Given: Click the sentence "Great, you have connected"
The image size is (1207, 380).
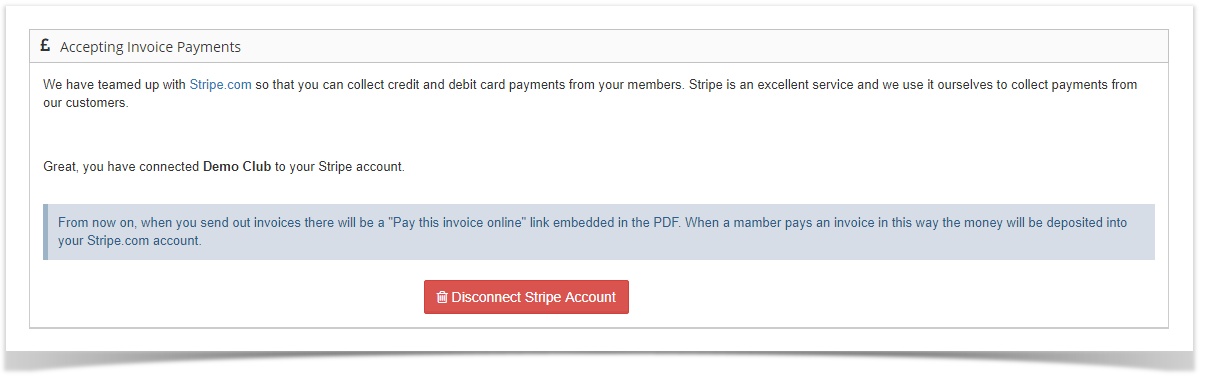Looking at the screenshot, I should tap(121, 167).
